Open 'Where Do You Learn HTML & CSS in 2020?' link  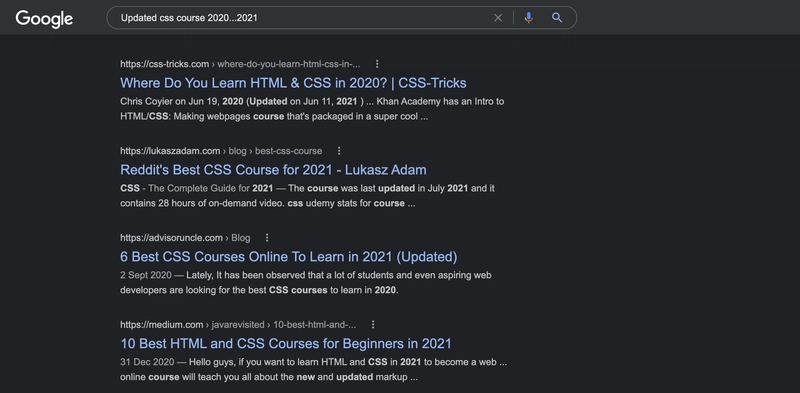point(293,83)
